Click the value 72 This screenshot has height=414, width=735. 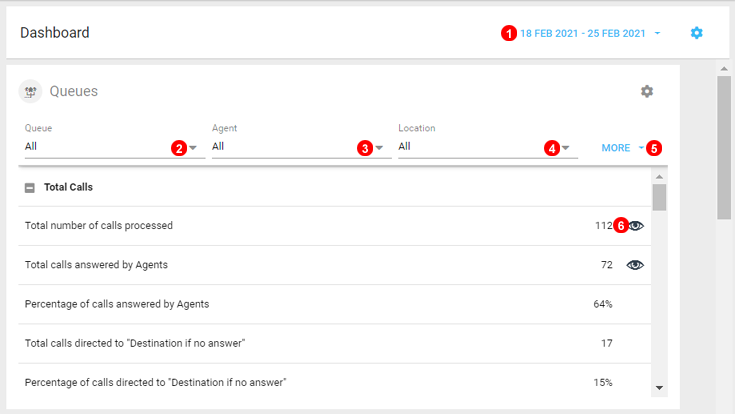click(x=607, y=265)
